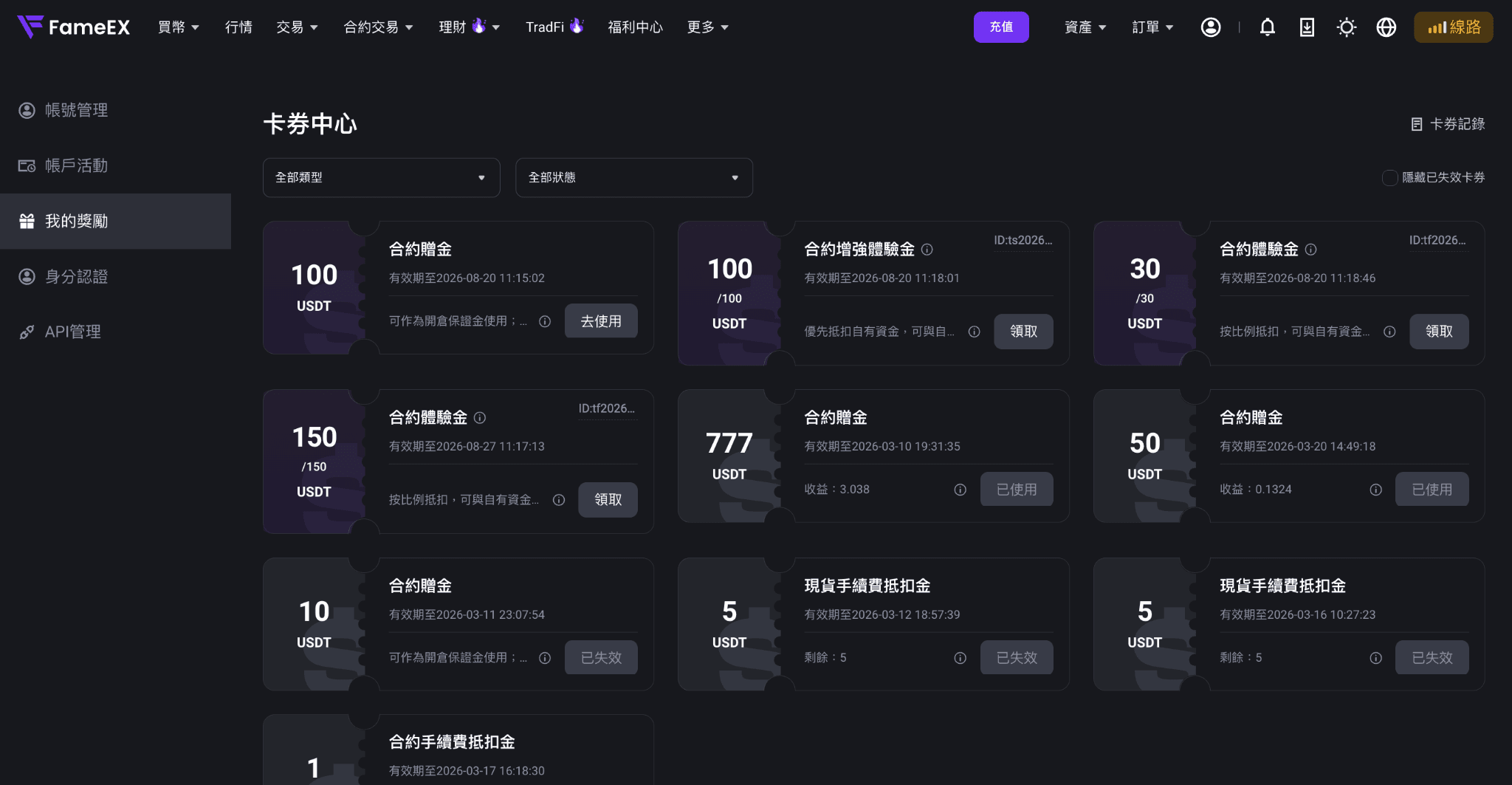Viewport: 1512px width, 785px height.
Task: Open 福利中心 in the navigation
Action: (x=636, y=27)
